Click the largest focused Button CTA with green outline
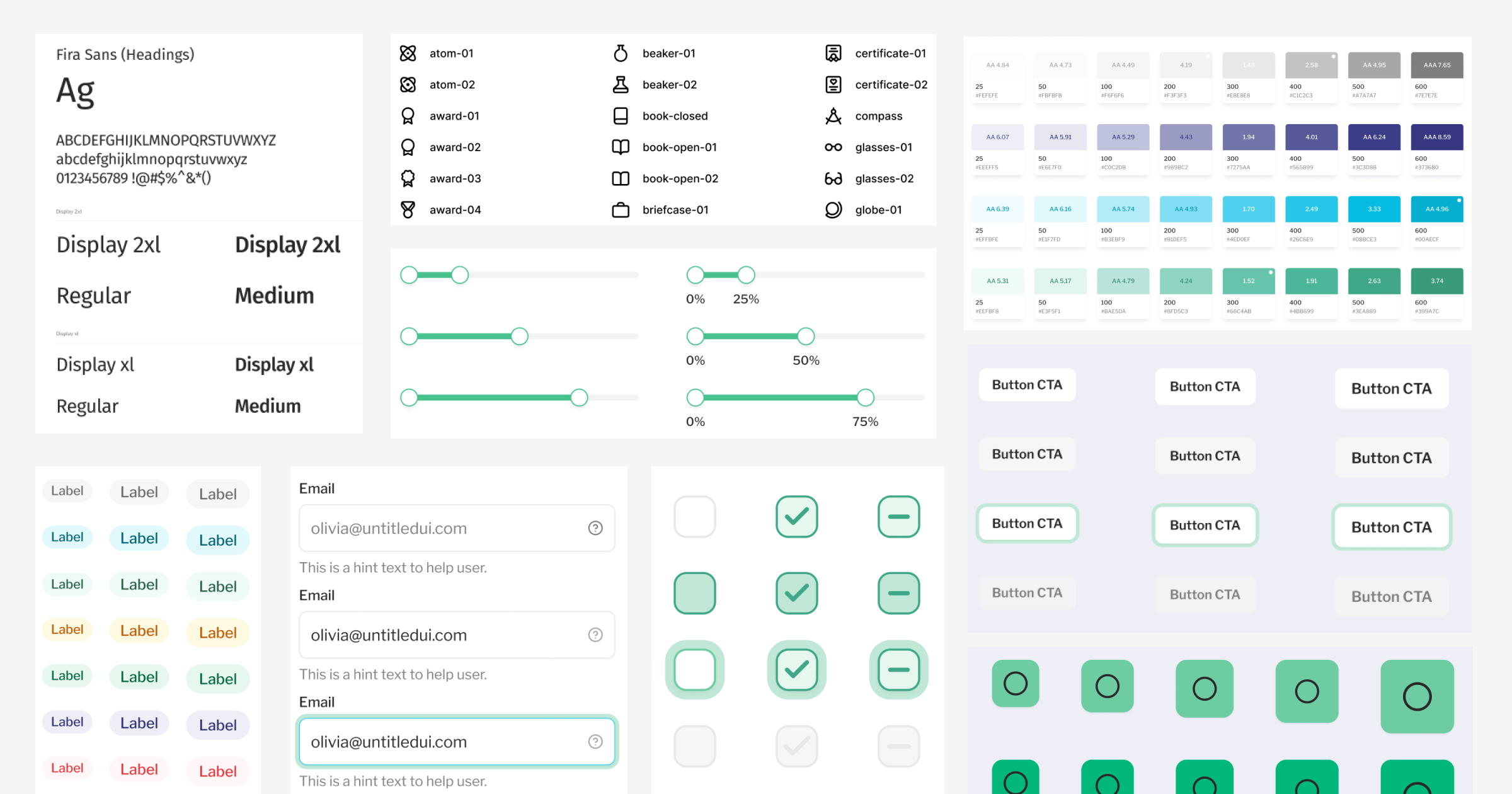The height and width of the screenshot is (794, 1512). (1391, 527)
